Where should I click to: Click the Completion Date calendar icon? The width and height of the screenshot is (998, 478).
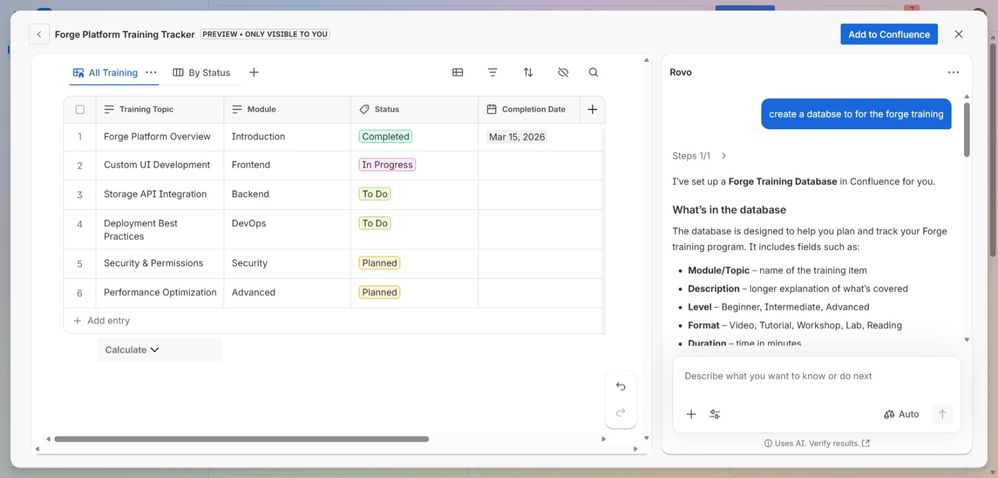(x=491, y=109)
